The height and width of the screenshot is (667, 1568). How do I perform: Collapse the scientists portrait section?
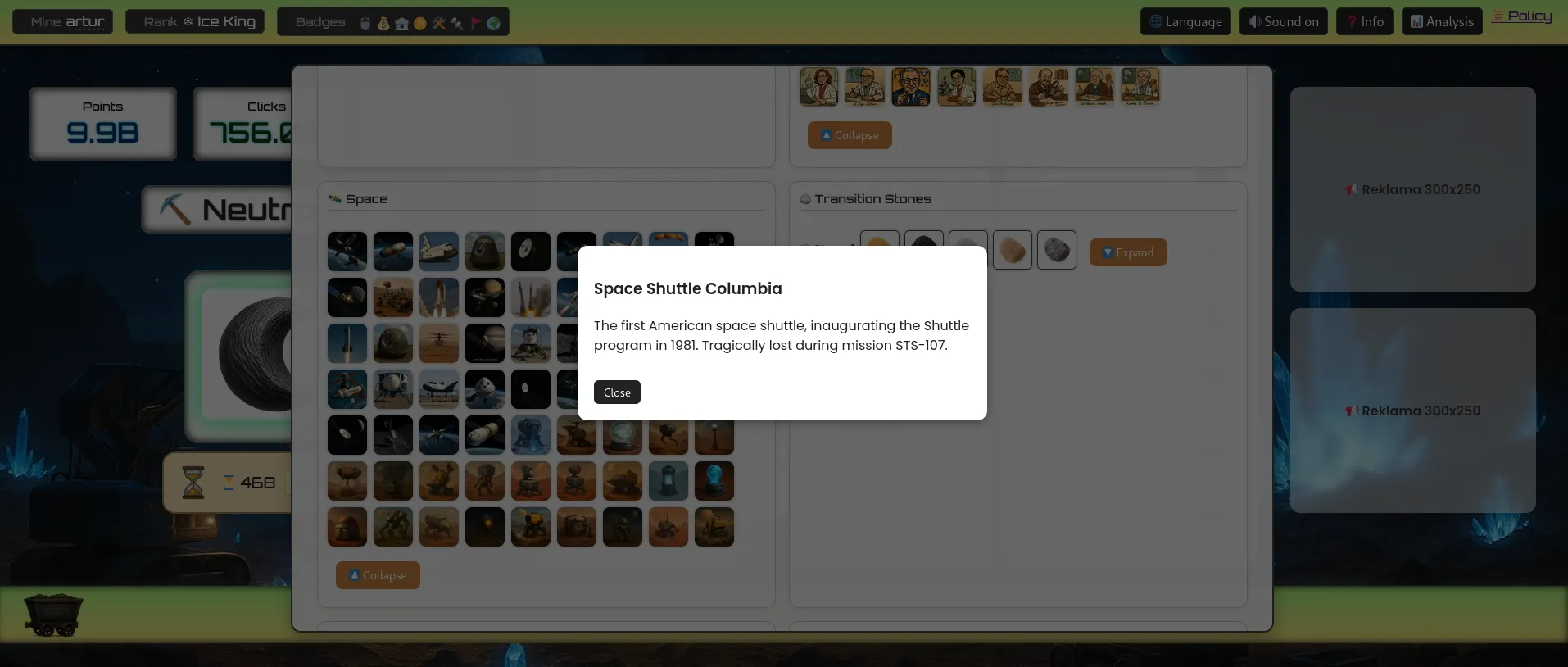point(849,135)
